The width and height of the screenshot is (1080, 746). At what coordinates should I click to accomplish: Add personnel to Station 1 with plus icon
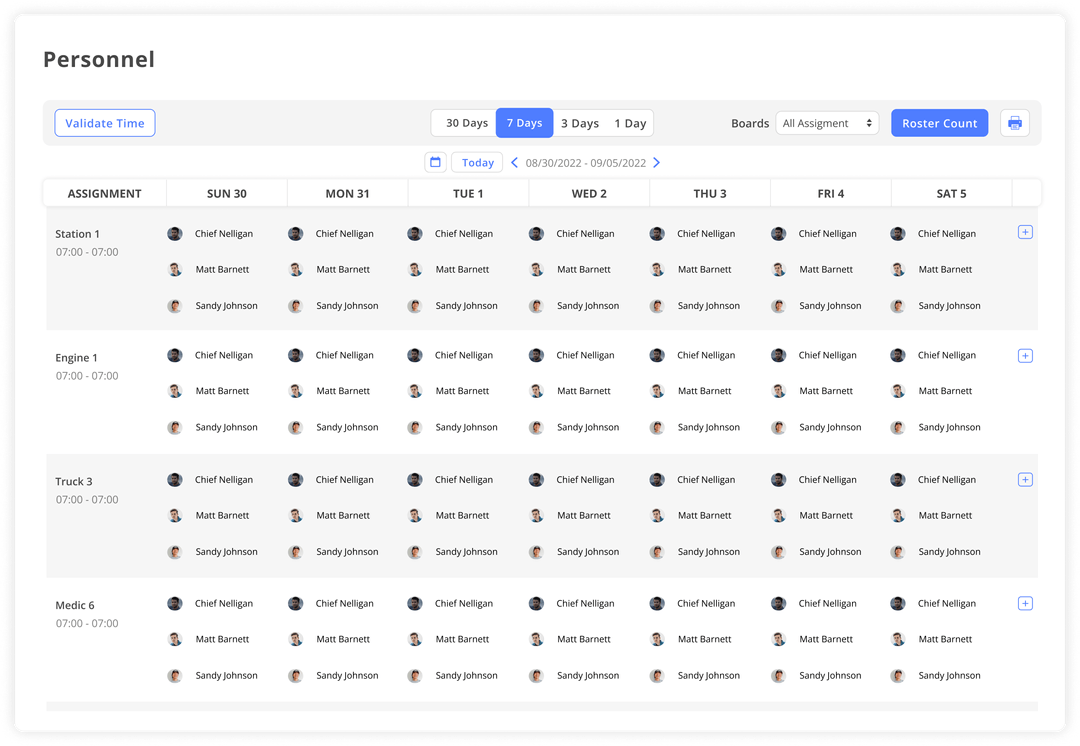(1025, 231)
